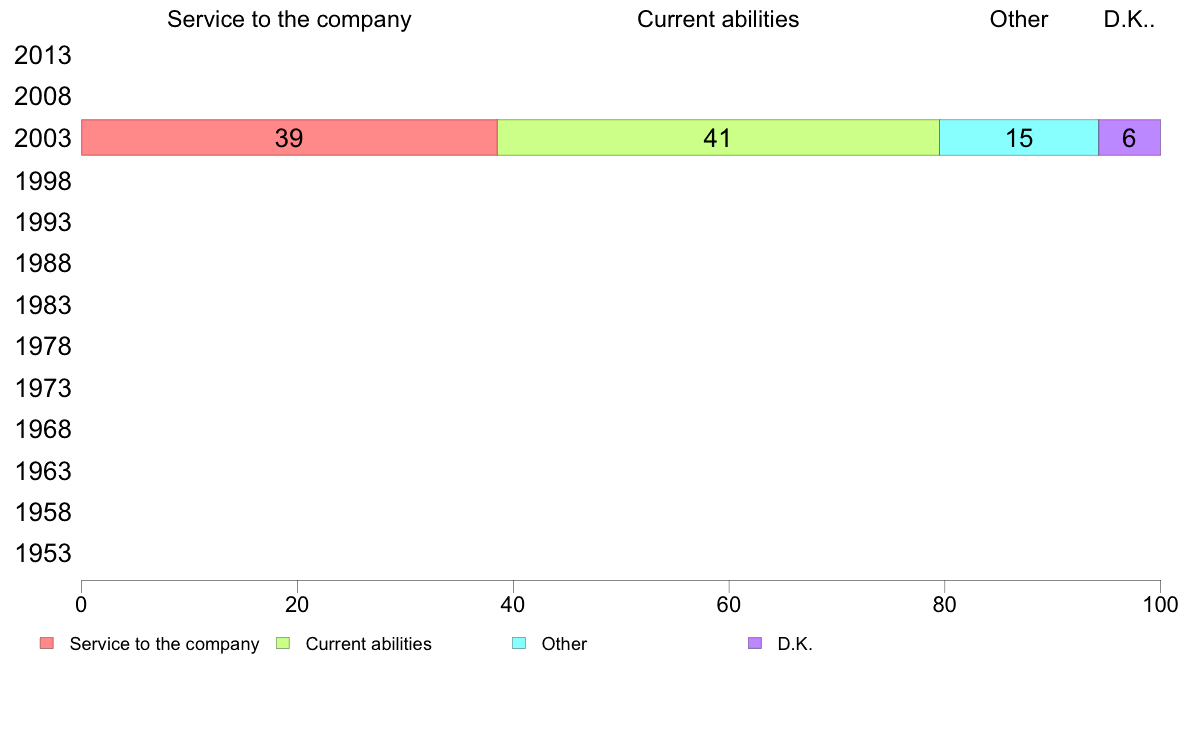The width and height of the screenshot is (1188, 736).
Task: Click the Current abilities legend text
Action: pyautogui.click(x=368, y=644)
